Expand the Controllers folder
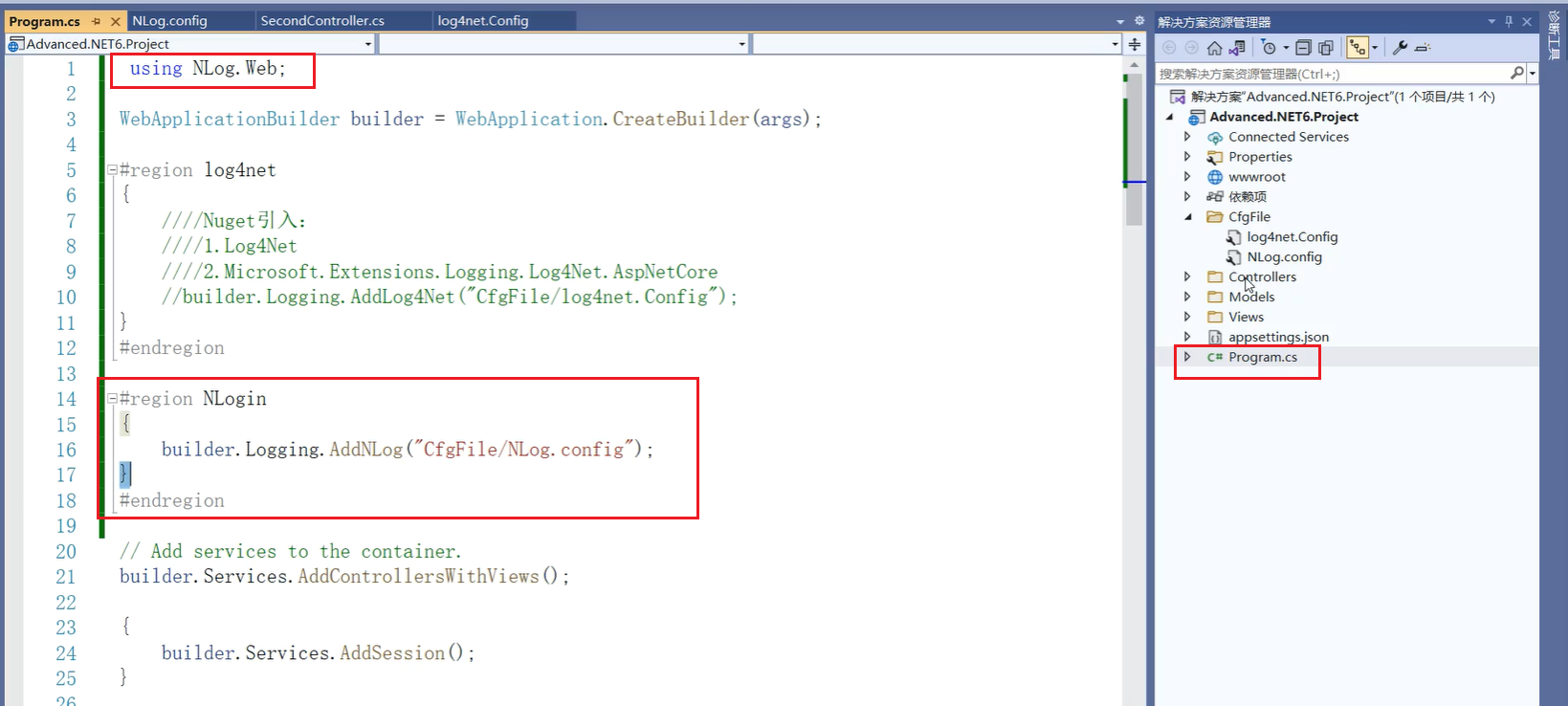The height and width of the screenshot is (706, 1568). point(1188,276)
